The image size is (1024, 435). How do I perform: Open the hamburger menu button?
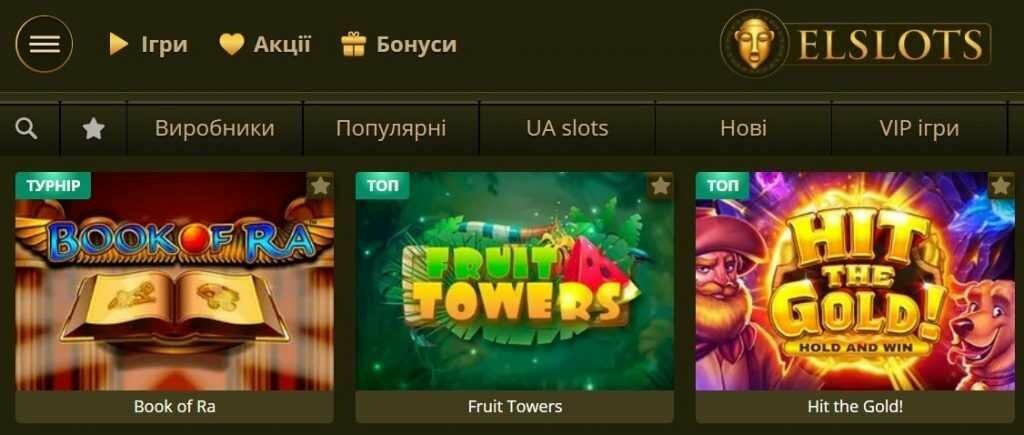[44, 44]
